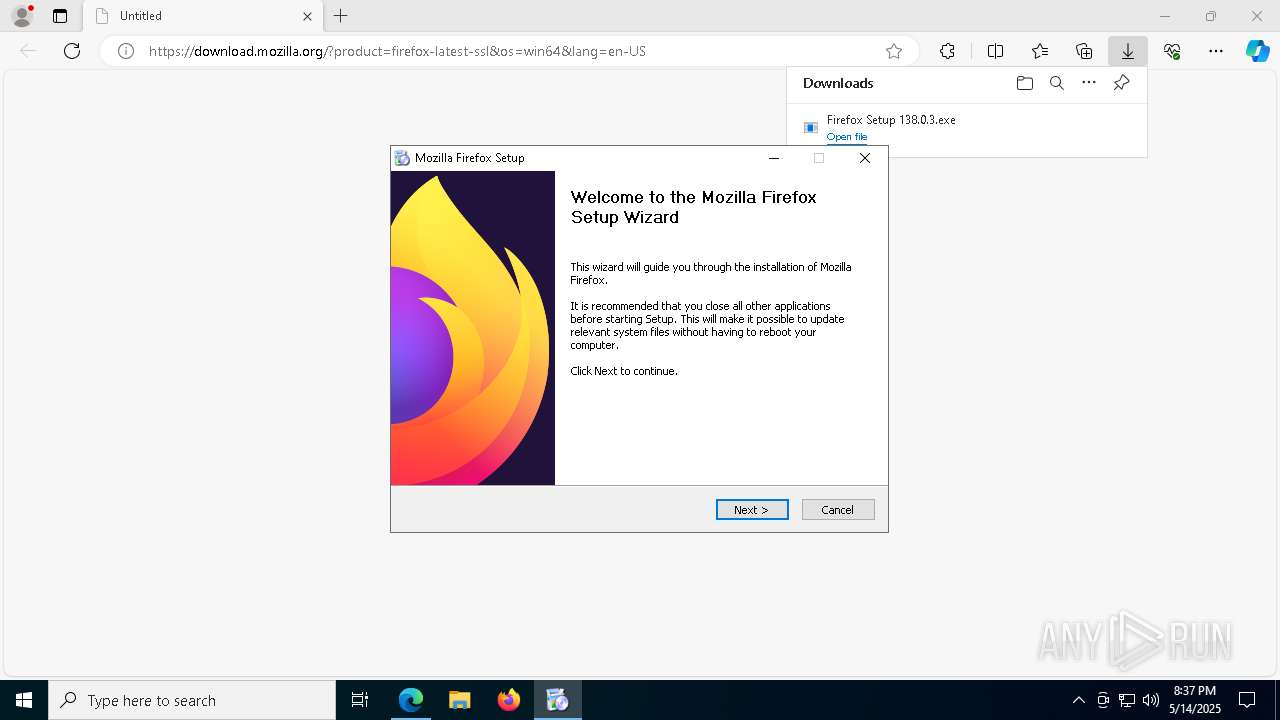Search downloads with magnifier icon
This screenshot has width=1280, height=720.
[x=1056, y=83]
